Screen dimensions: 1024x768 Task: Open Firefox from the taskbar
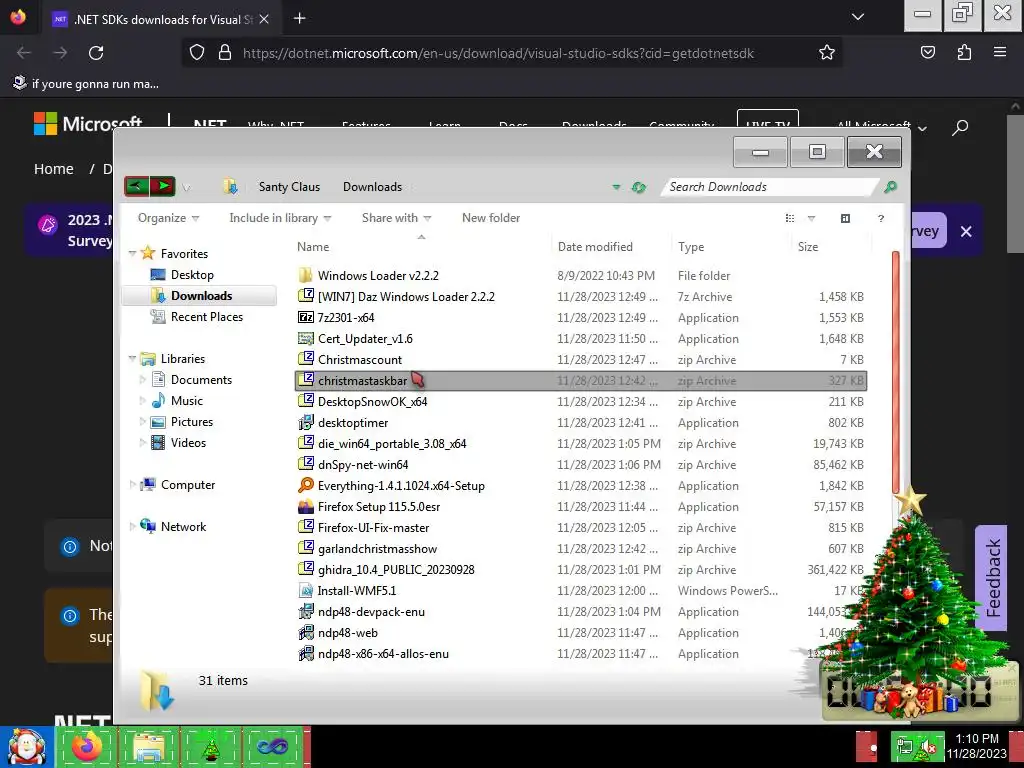[x=87, y=747]
